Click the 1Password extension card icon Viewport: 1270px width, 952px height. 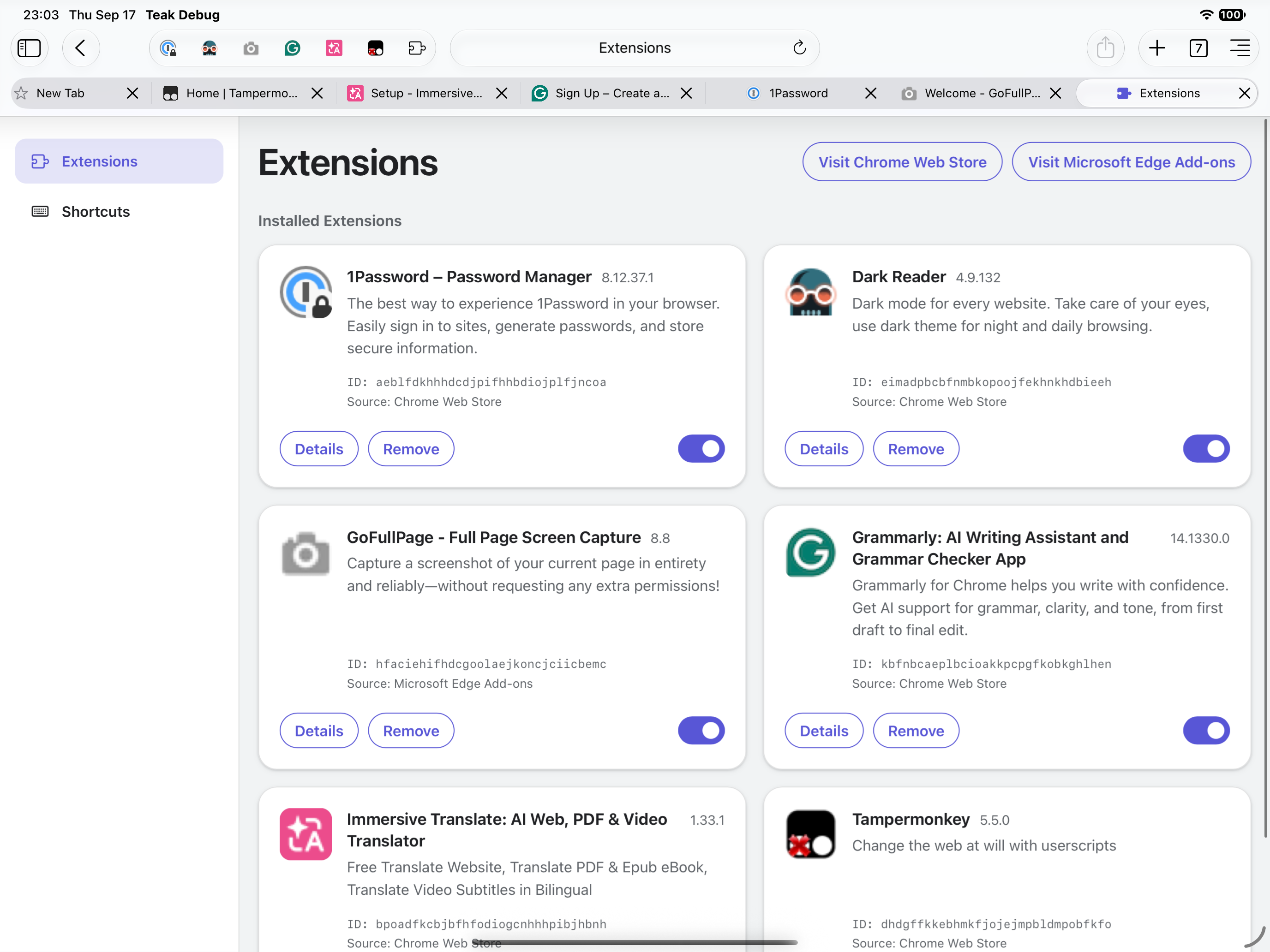[306, 292]
